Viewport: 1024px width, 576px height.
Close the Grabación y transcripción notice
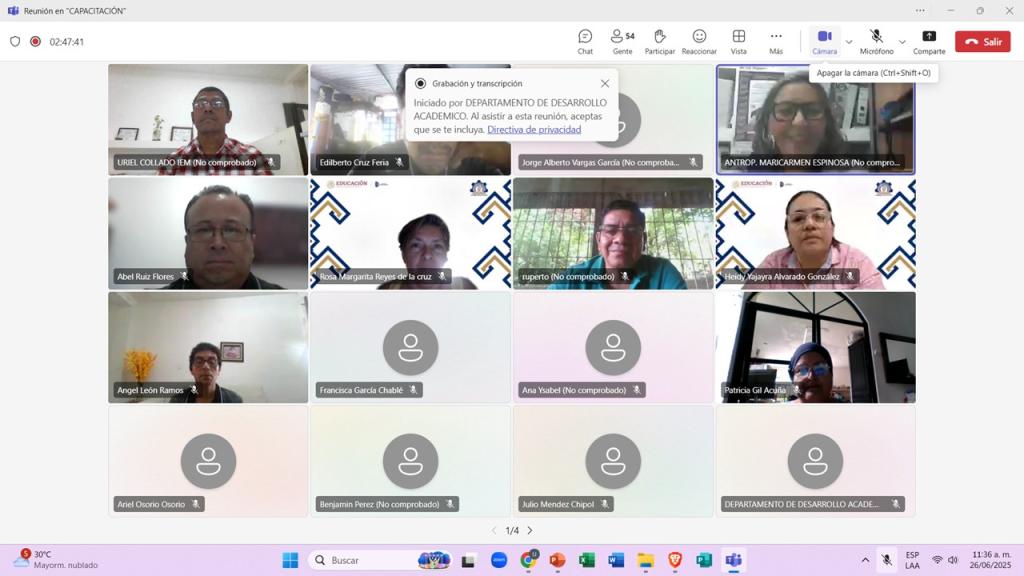tap(605, 84)
